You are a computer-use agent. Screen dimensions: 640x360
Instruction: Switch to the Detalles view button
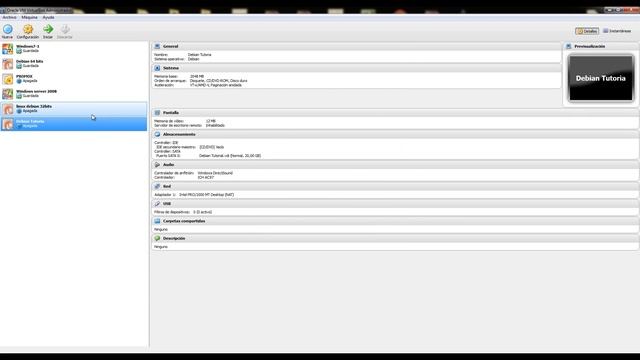(x=587, y=31)
